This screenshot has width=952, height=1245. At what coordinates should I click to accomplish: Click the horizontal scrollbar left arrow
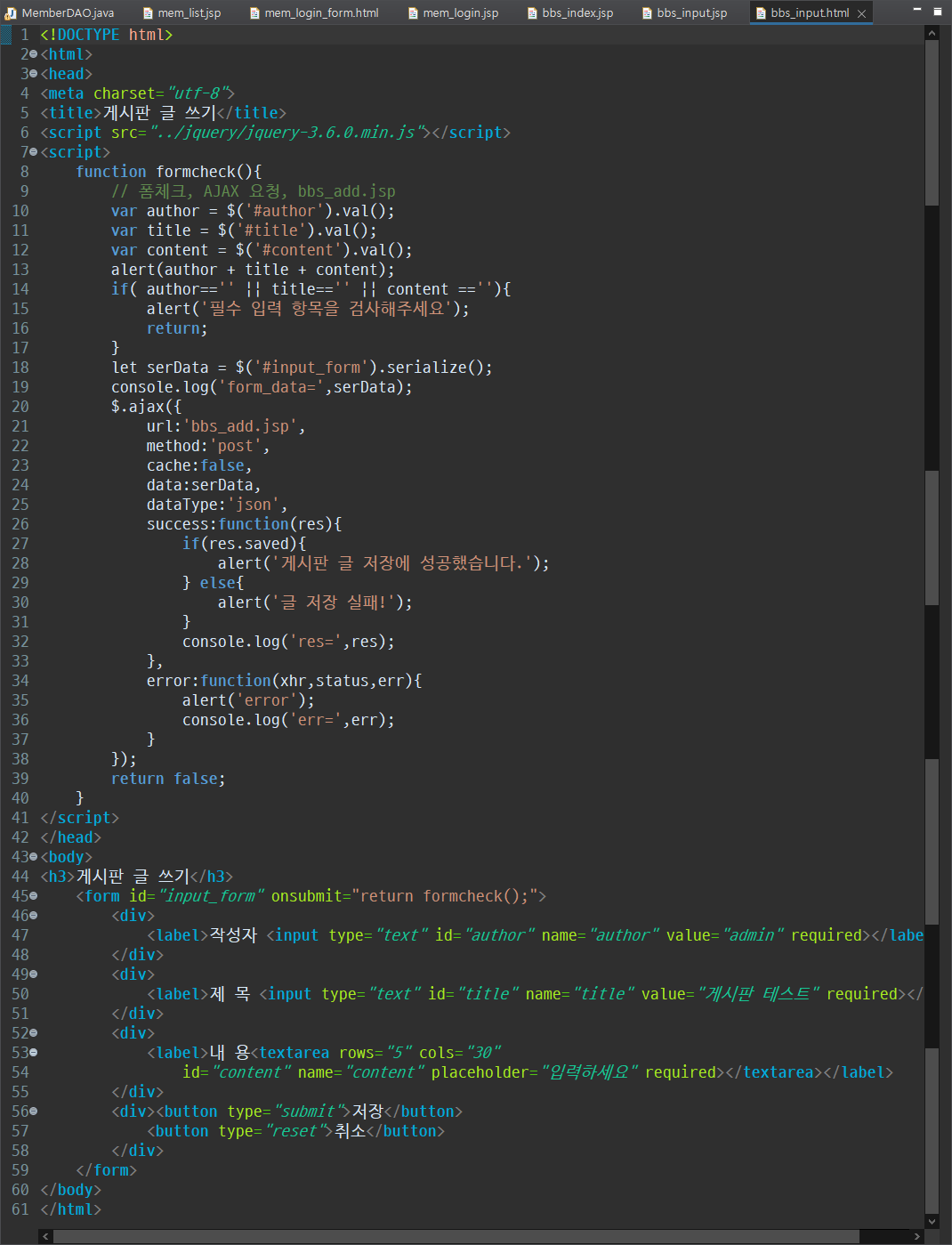tap(46, 1237)
